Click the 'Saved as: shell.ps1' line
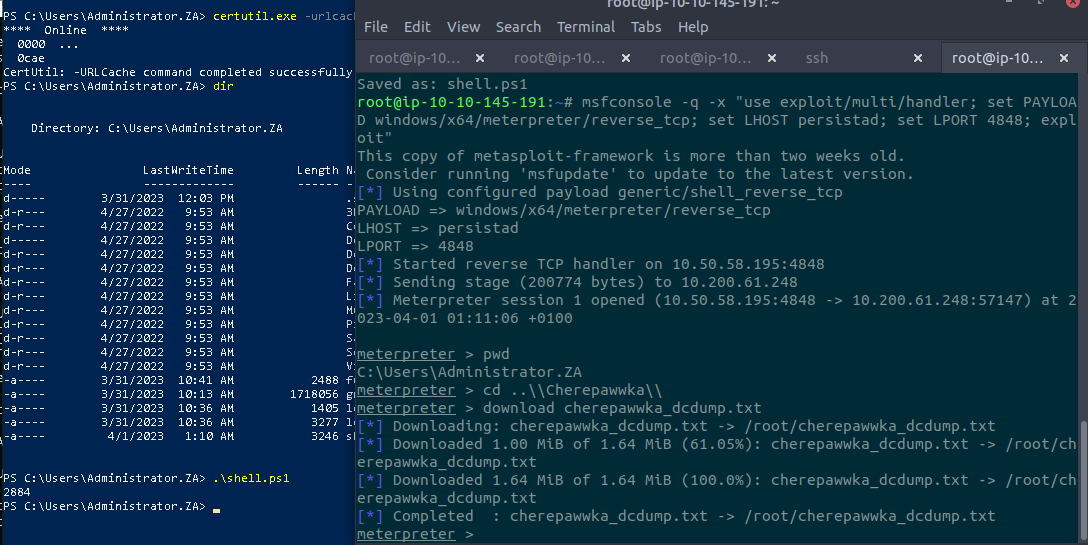 coord(442,84)
